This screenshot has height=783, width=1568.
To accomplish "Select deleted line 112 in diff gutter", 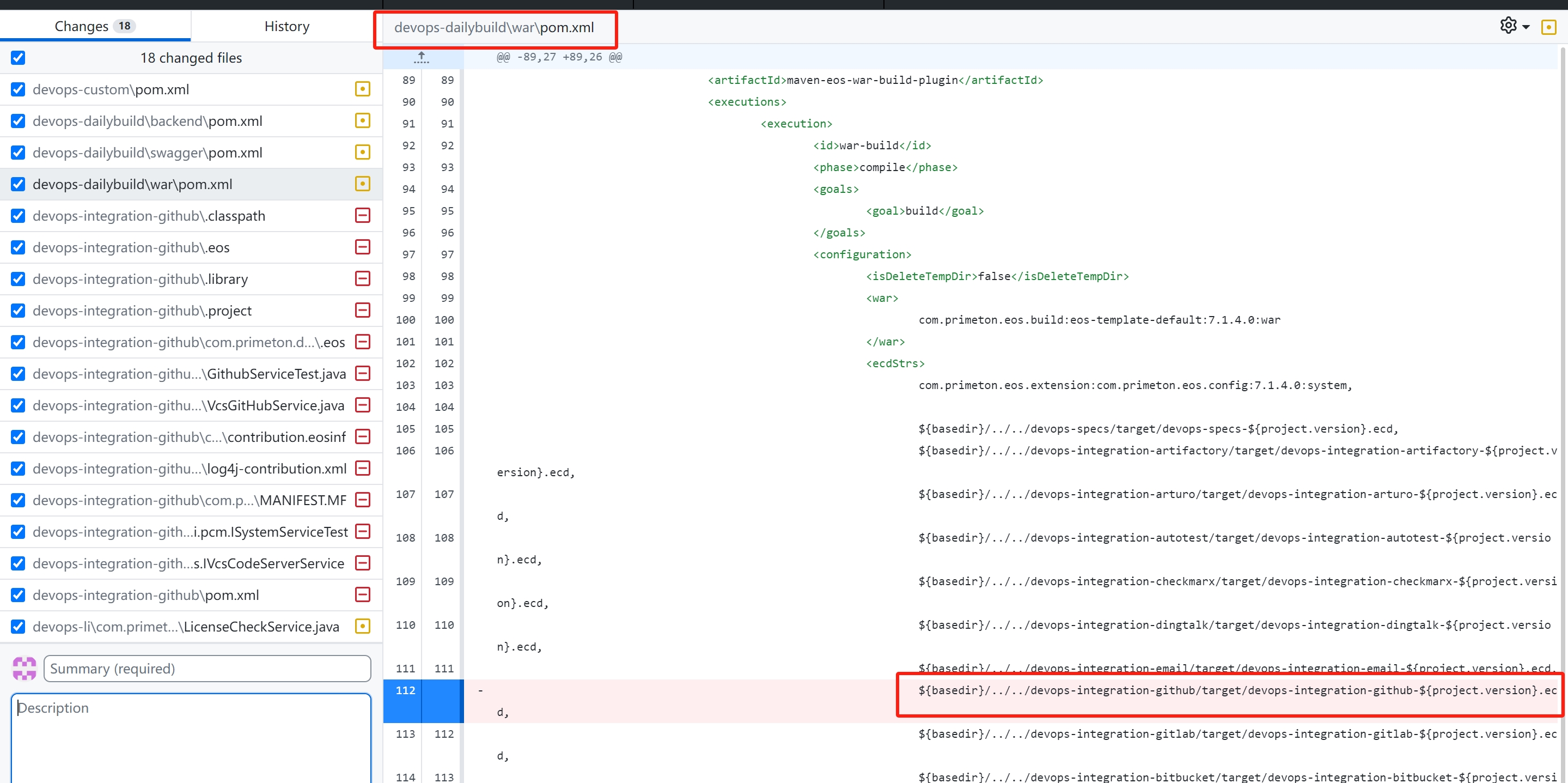I will pos(405,690).
